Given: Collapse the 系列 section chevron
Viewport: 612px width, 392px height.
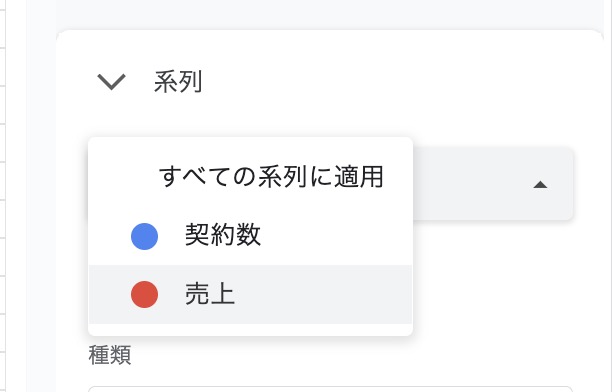Looking at the screenshot, I should coord(111,82).
